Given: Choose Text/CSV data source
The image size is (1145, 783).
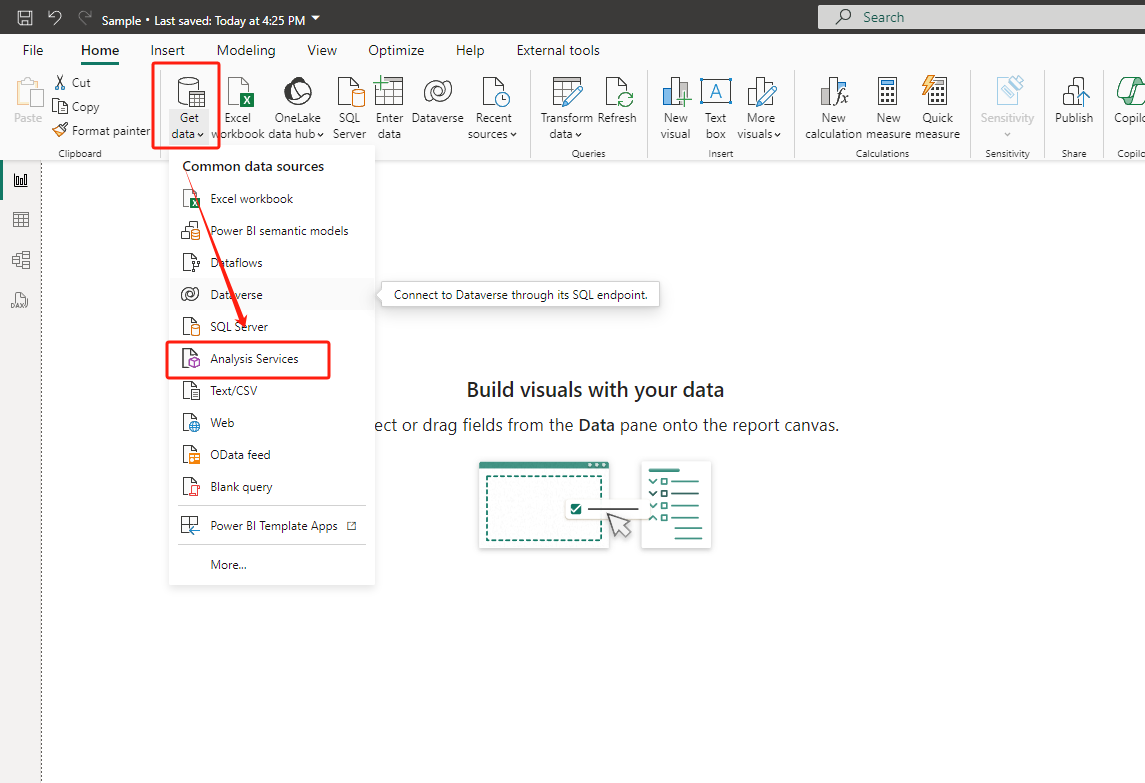Looking at the screenshot, I should (272, 391).
